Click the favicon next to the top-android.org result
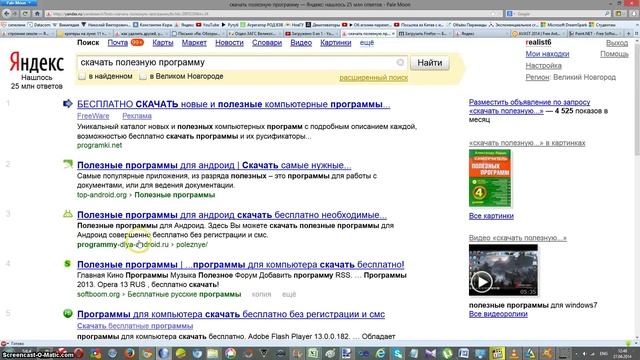Screen dimensions: 640x360 (x=68, y=164)
